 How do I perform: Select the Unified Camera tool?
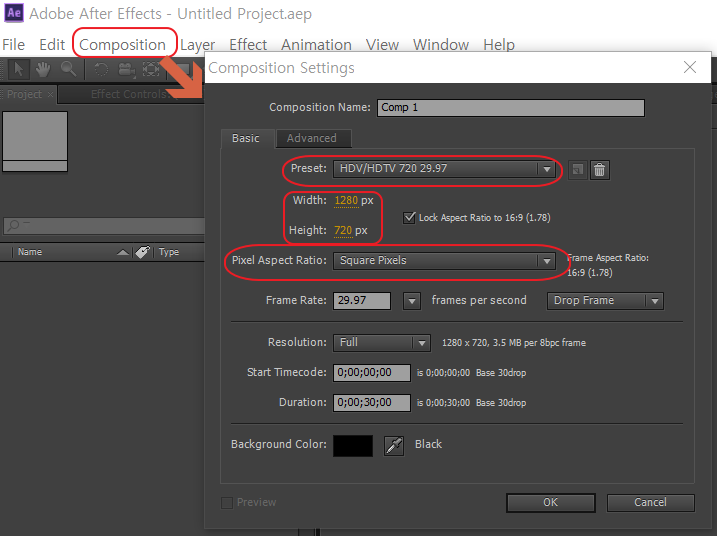(127, 70)
